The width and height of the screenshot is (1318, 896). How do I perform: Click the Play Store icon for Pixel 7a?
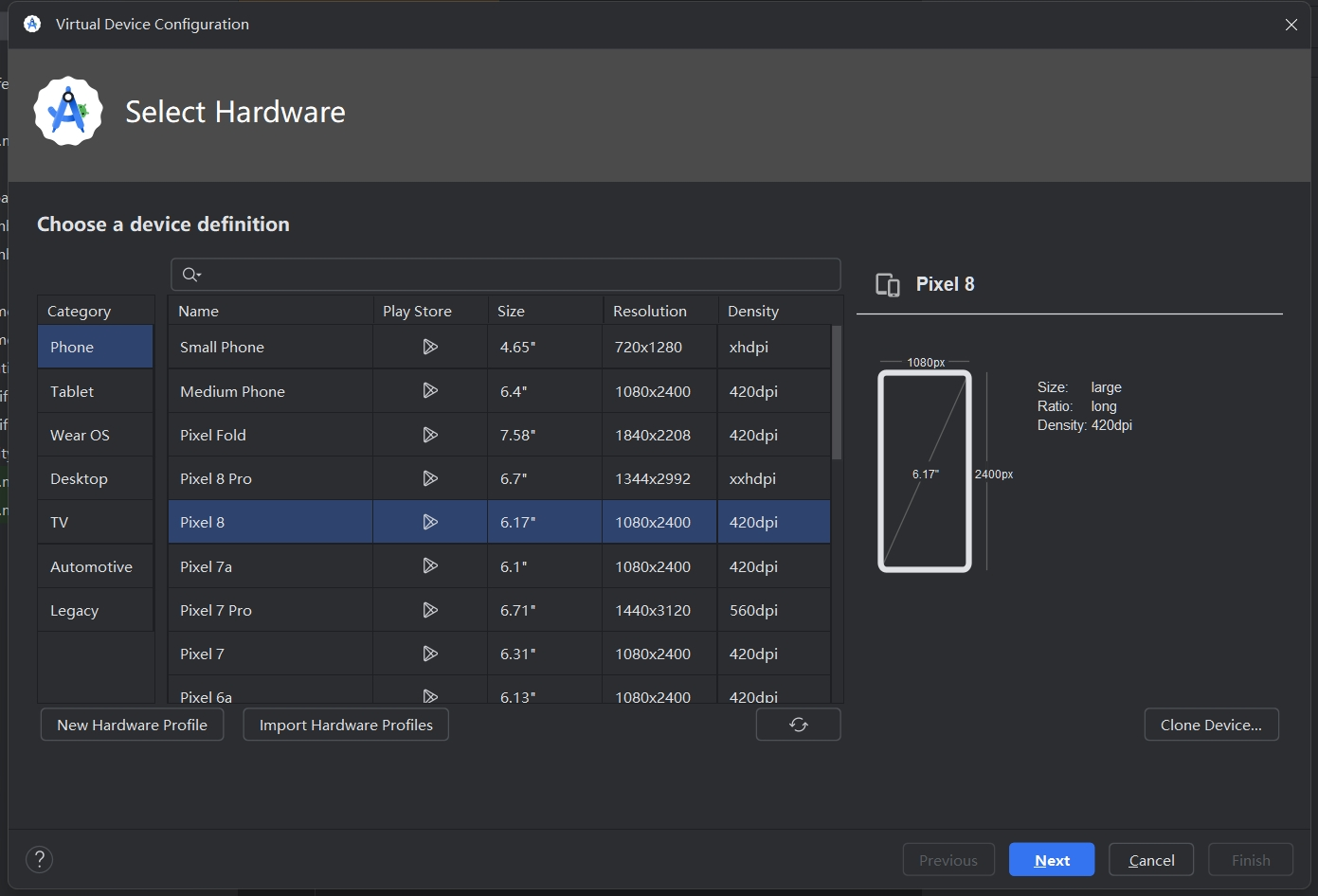tap(430, 565)
